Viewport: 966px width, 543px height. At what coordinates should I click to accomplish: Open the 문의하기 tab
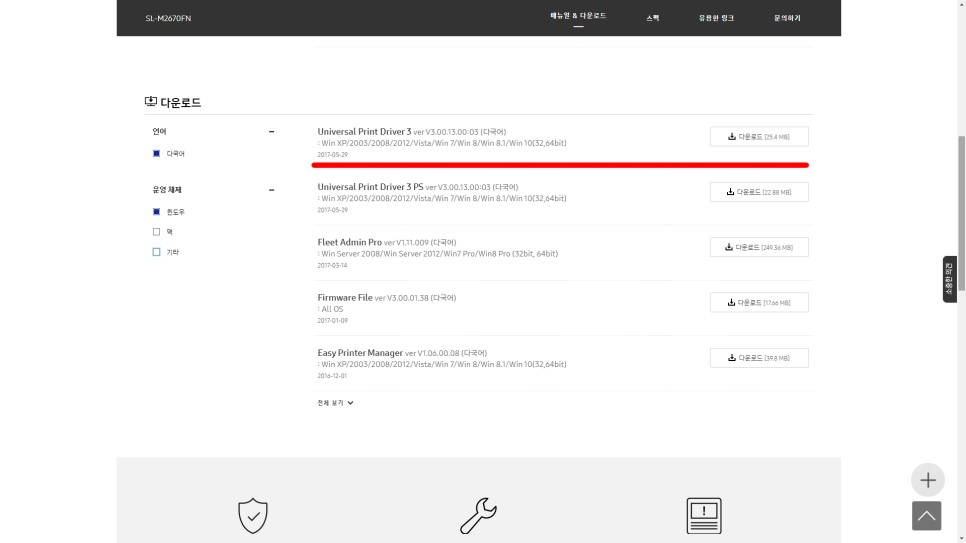tap(787, 18)
